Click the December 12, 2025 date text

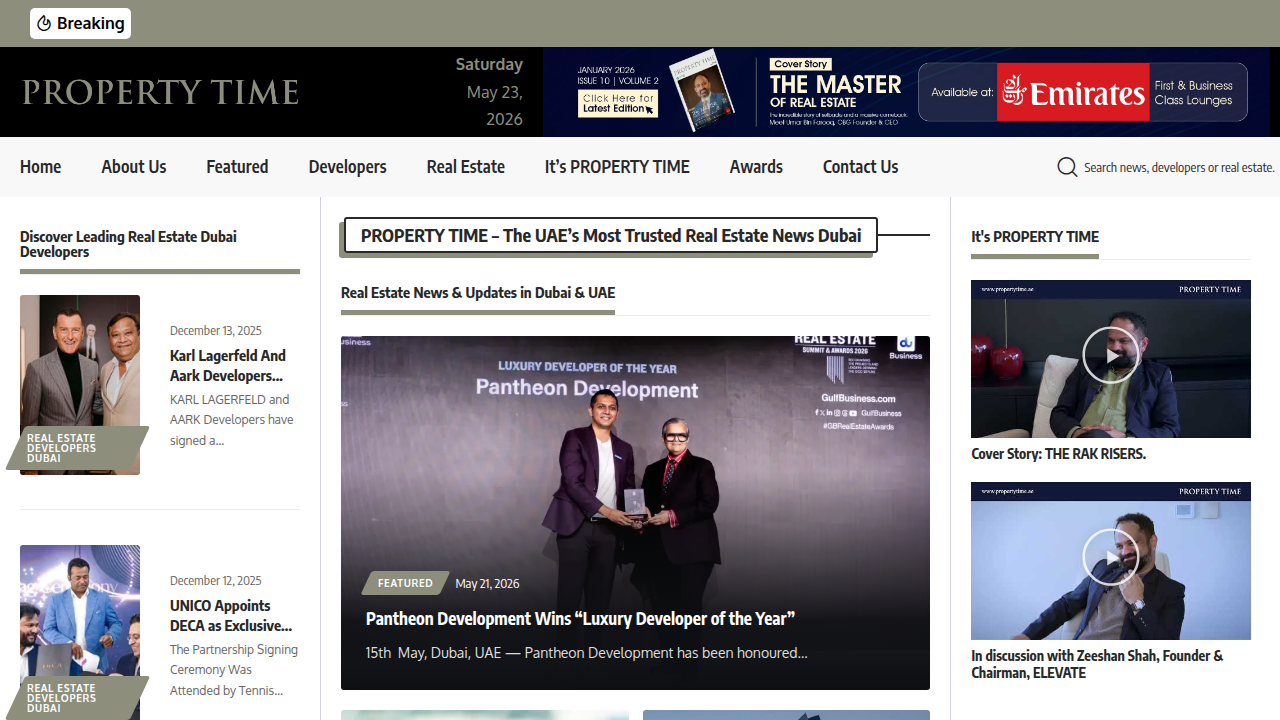[216, 581]
